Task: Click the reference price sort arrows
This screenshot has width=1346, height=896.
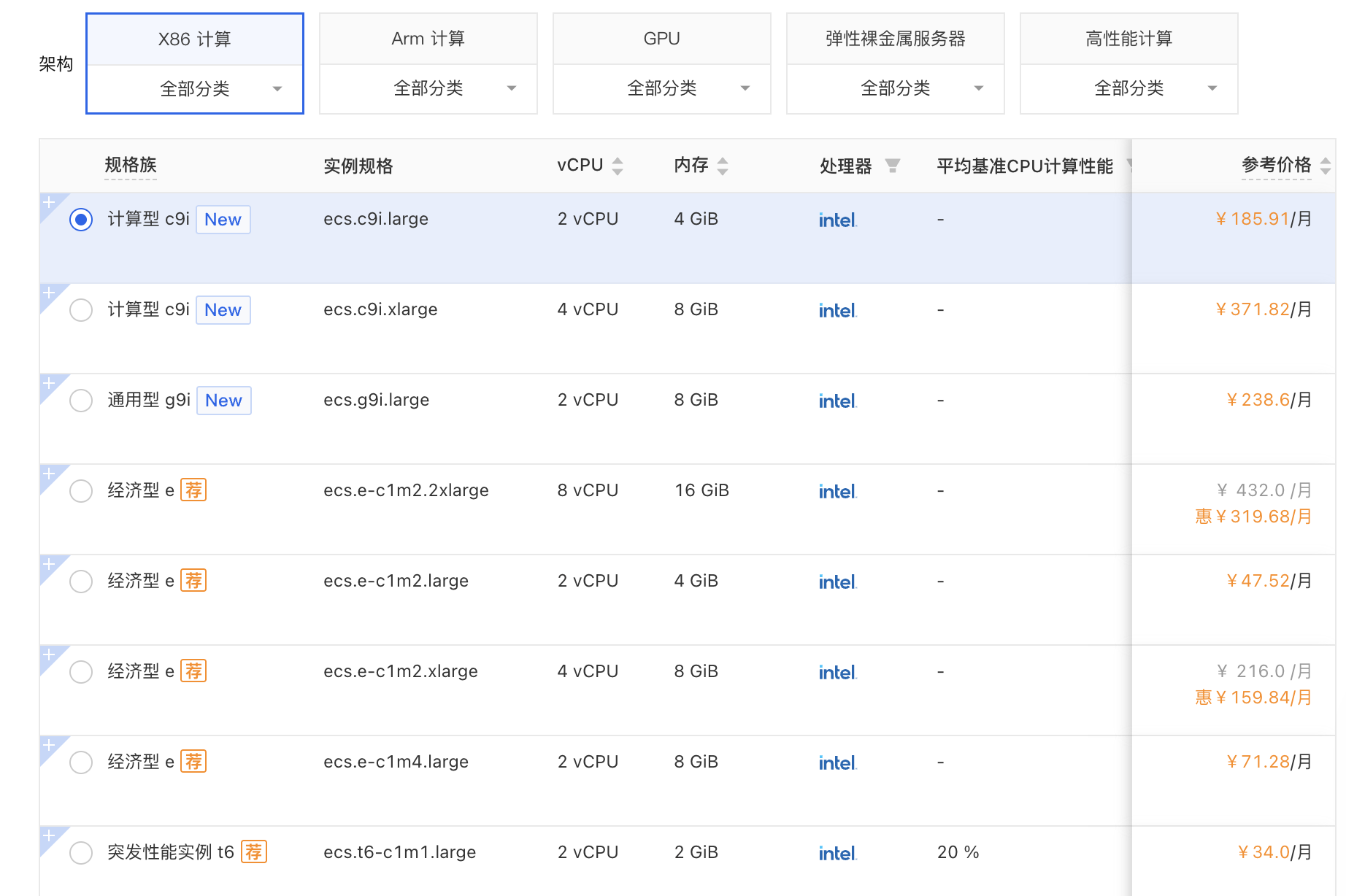Action: coord(1325,166)
